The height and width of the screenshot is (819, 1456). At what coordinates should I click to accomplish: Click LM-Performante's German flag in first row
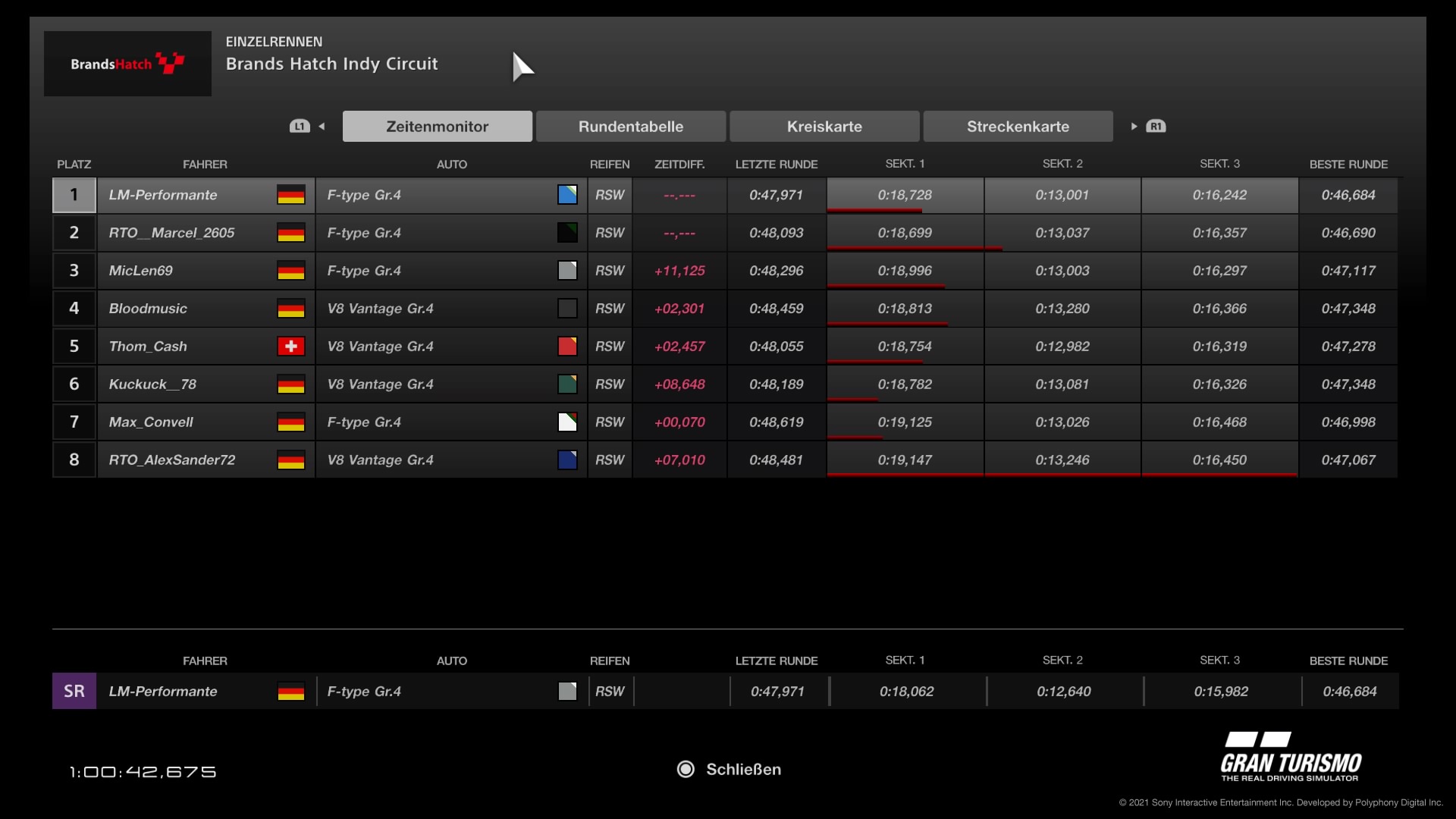click(290, 195)
